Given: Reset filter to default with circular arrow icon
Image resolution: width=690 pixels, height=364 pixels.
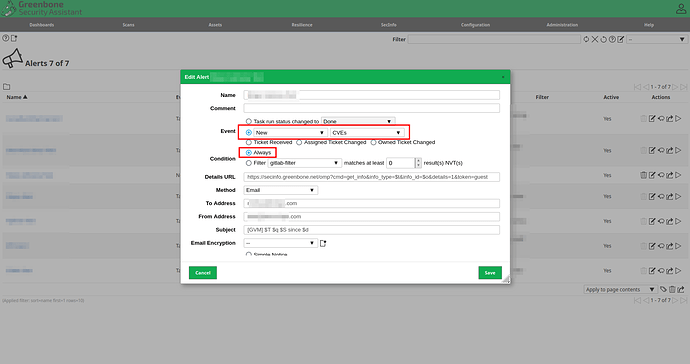Looking at the screenshot, I should [x=603, y=39].
